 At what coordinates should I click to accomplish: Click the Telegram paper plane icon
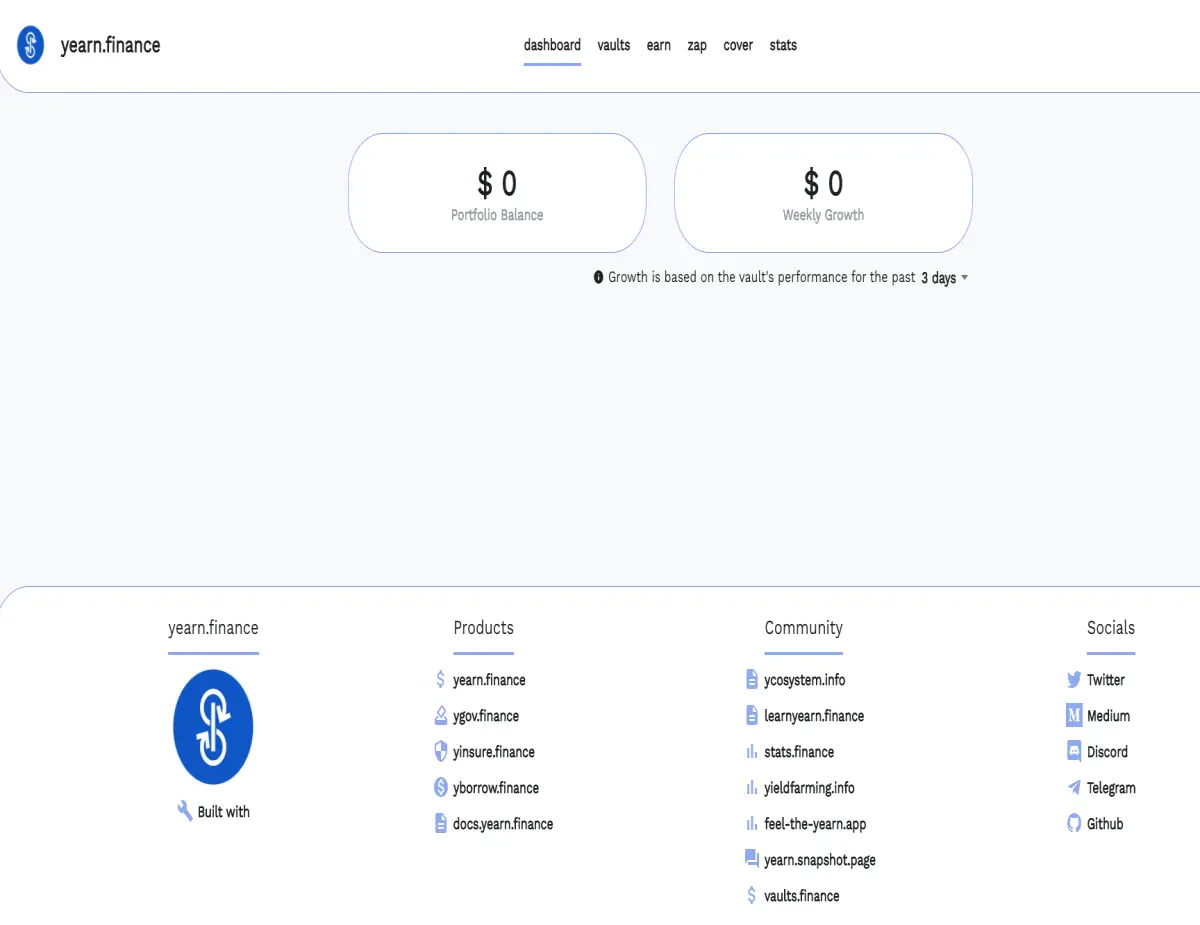click(1075, 788)
